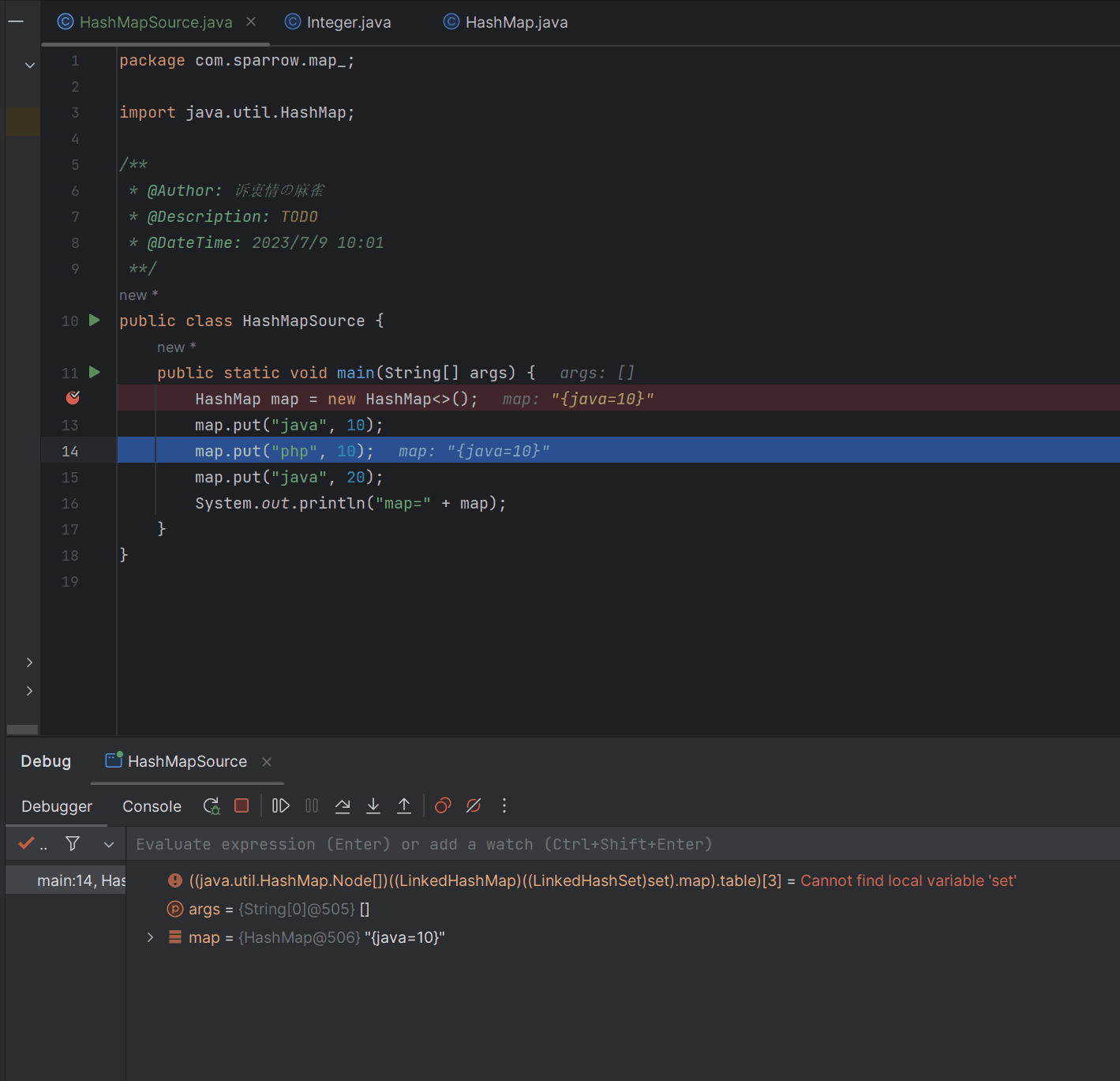Screen dimensions: 1120x1081
Task: View all breakpoints
Action: [x=443, y=805]
